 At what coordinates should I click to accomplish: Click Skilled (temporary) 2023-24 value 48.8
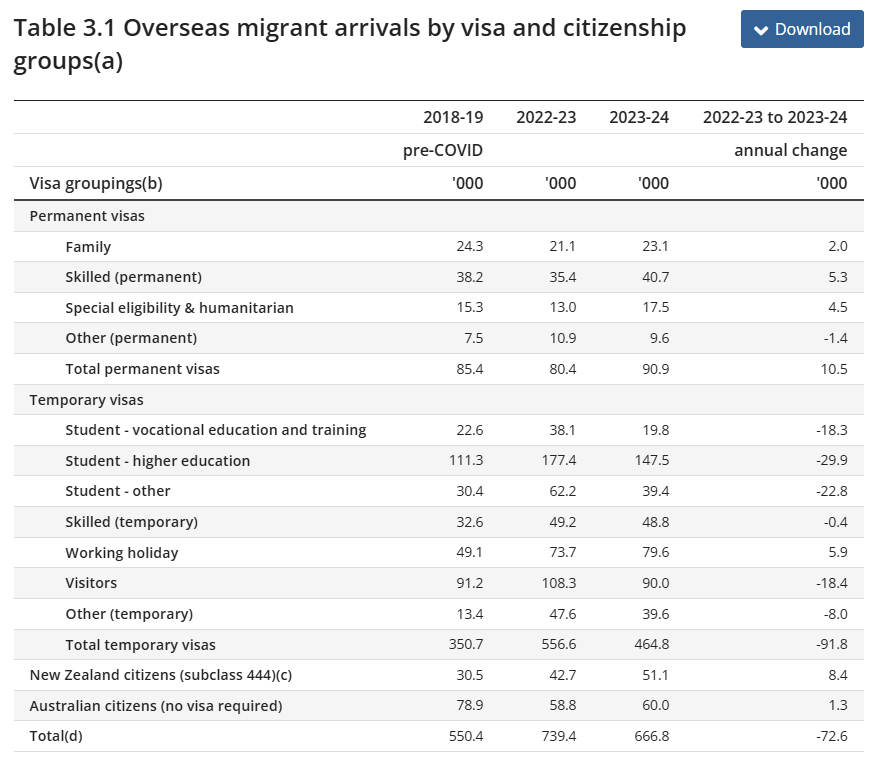click(655, 522)
